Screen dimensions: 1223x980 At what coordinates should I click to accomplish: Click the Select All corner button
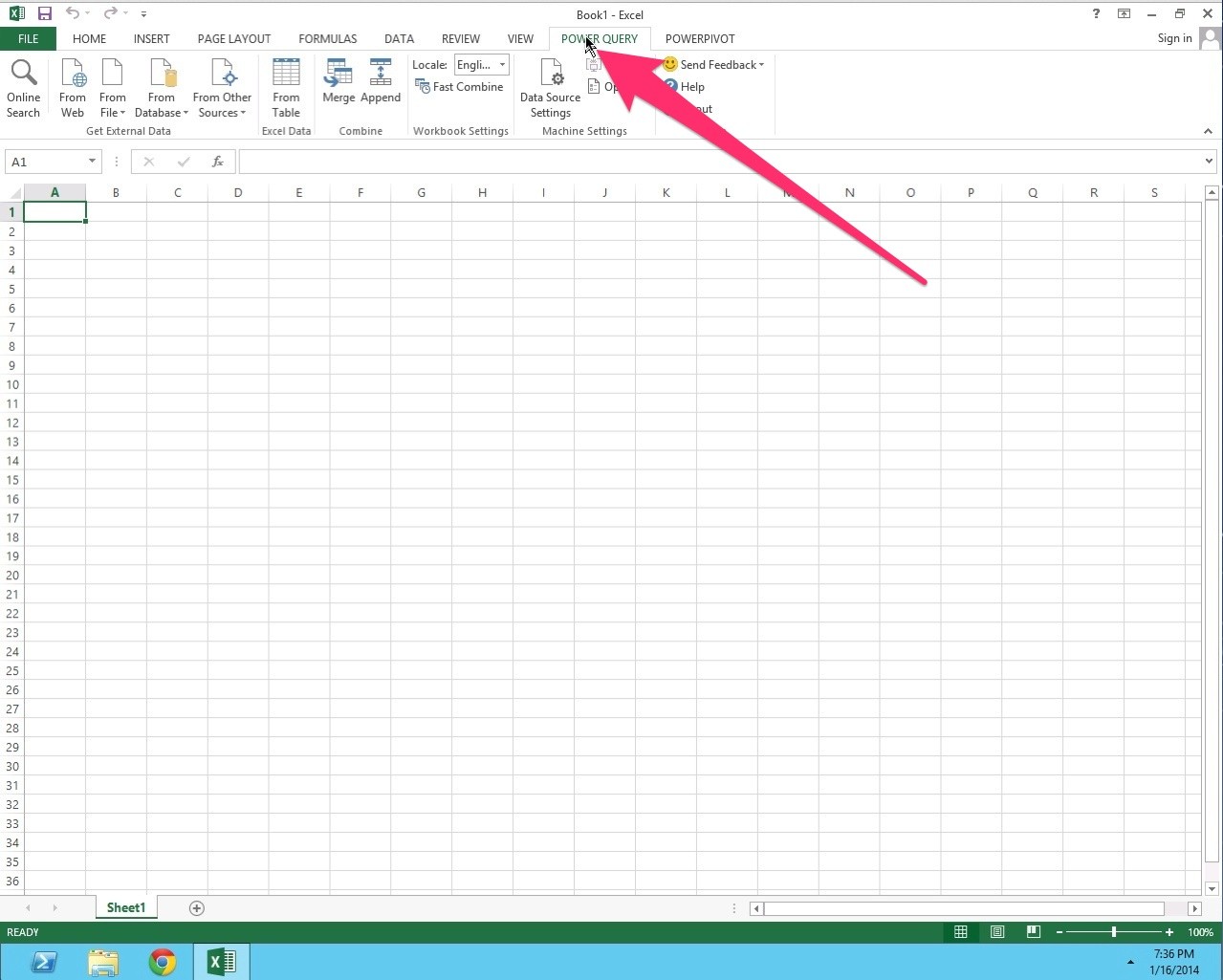pyautogui.click(x=11, y=193)
